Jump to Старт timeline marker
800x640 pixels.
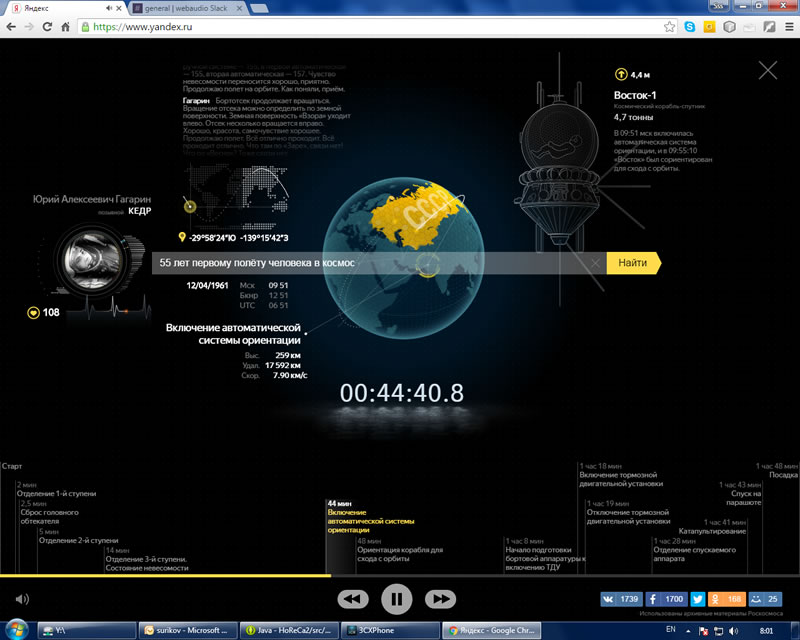coord(12,466)
